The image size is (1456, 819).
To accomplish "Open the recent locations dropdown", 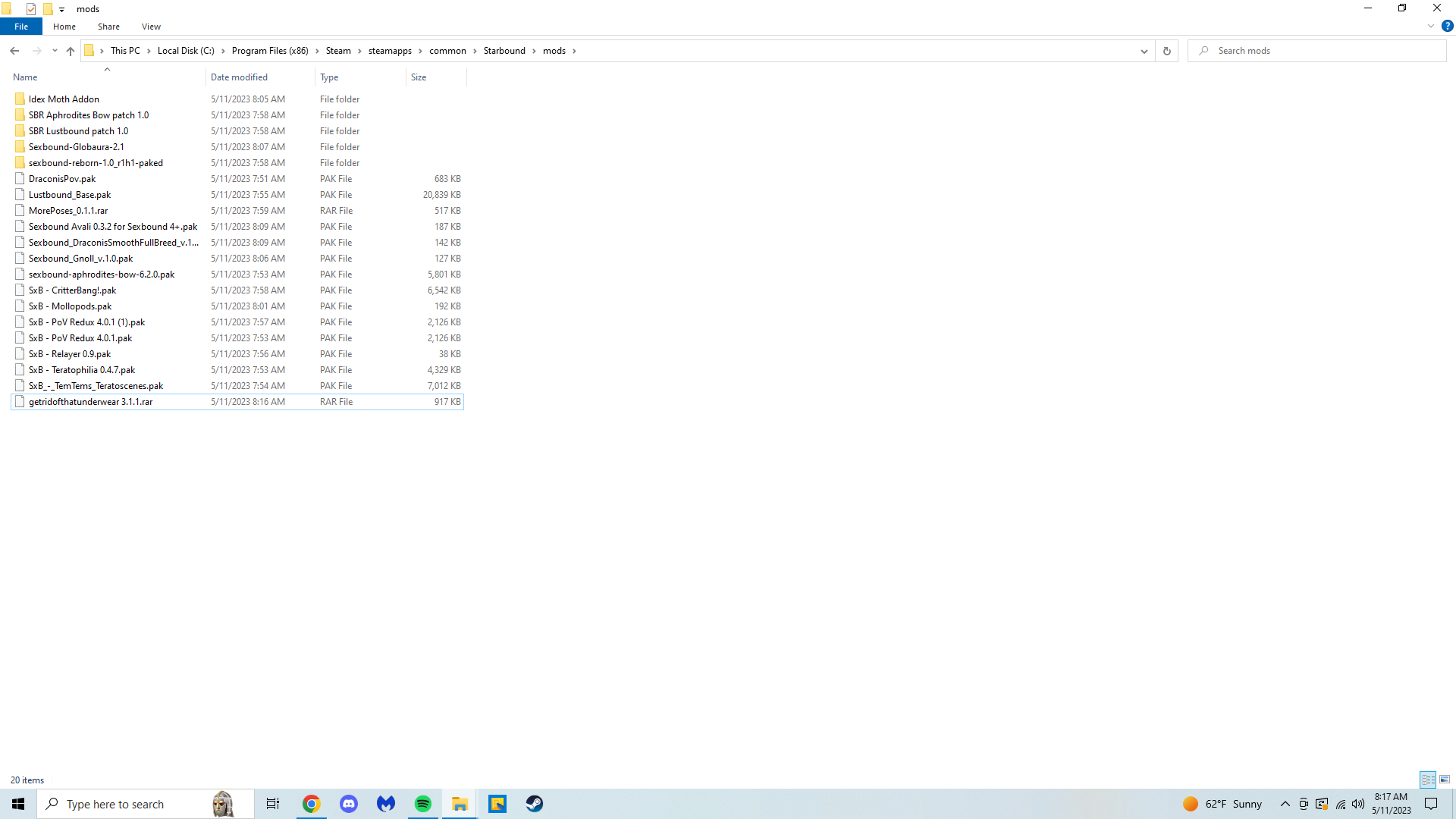I will 55,51.
